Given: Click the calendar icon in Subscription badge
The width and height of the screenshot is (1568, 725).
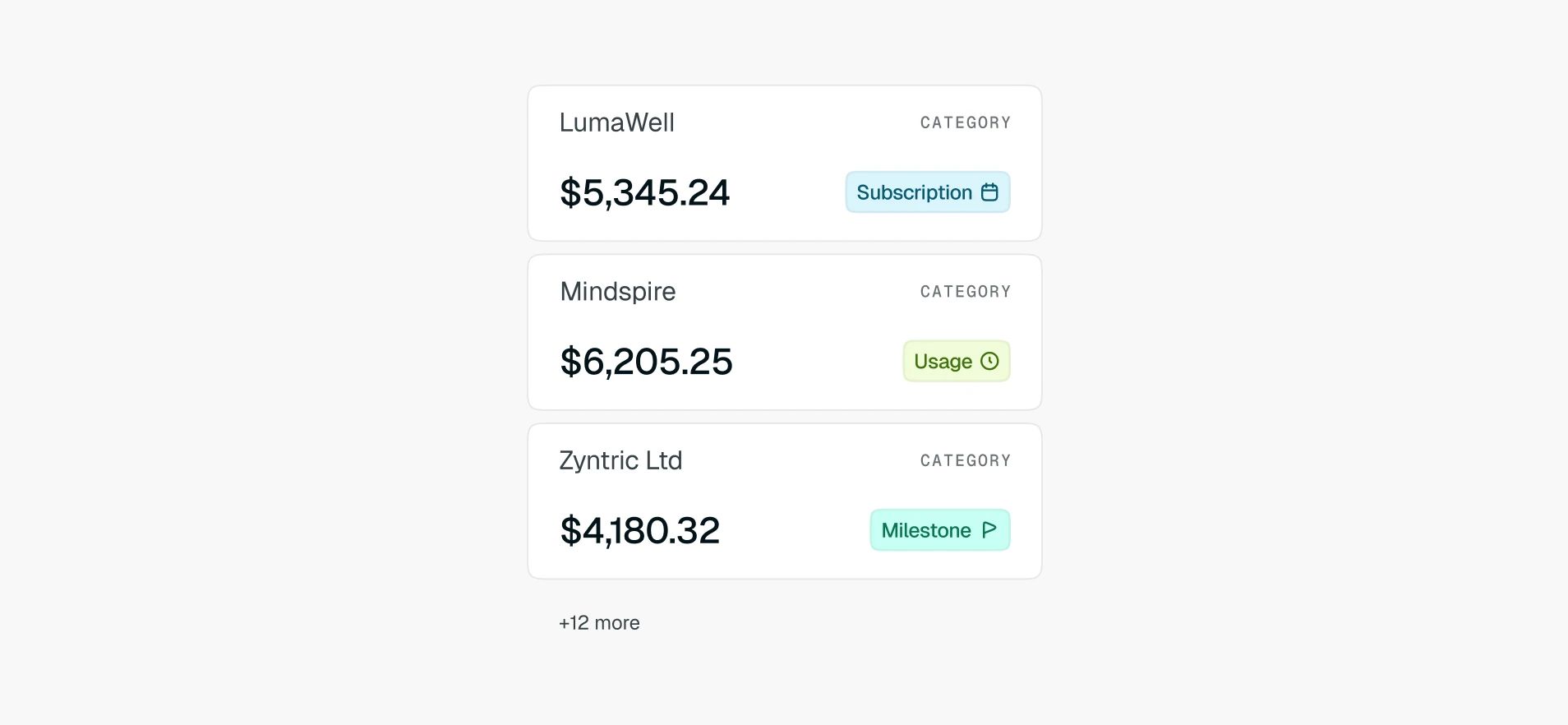Looking at the screenshot, I should tap(989, 192).
